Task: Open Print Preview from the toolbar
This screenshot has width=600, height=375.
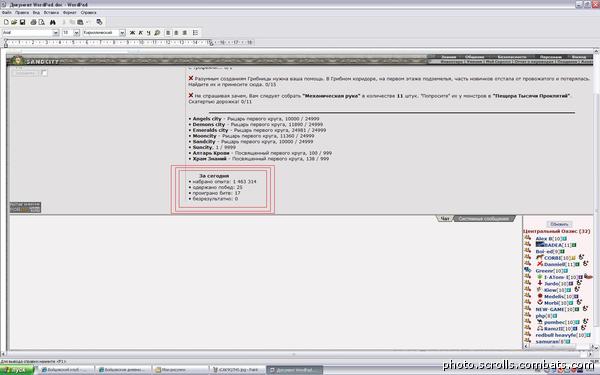Action: [41, 22]
